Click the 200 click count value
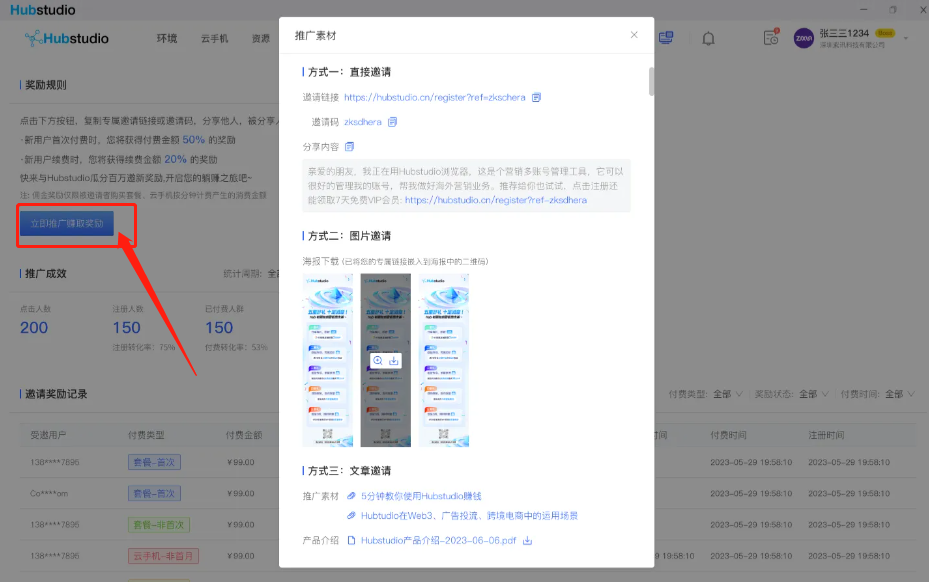 pos(34,328)
